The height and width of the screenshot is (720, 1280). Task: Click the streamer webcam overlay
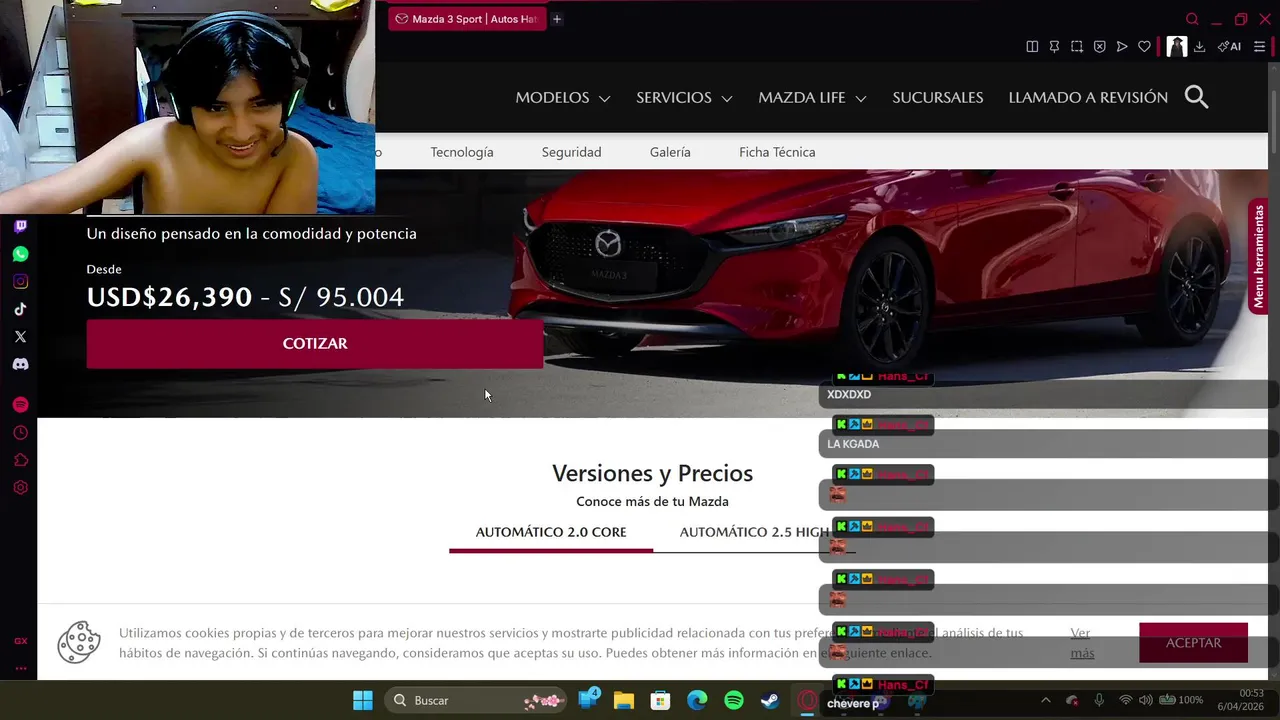(188, 107)
